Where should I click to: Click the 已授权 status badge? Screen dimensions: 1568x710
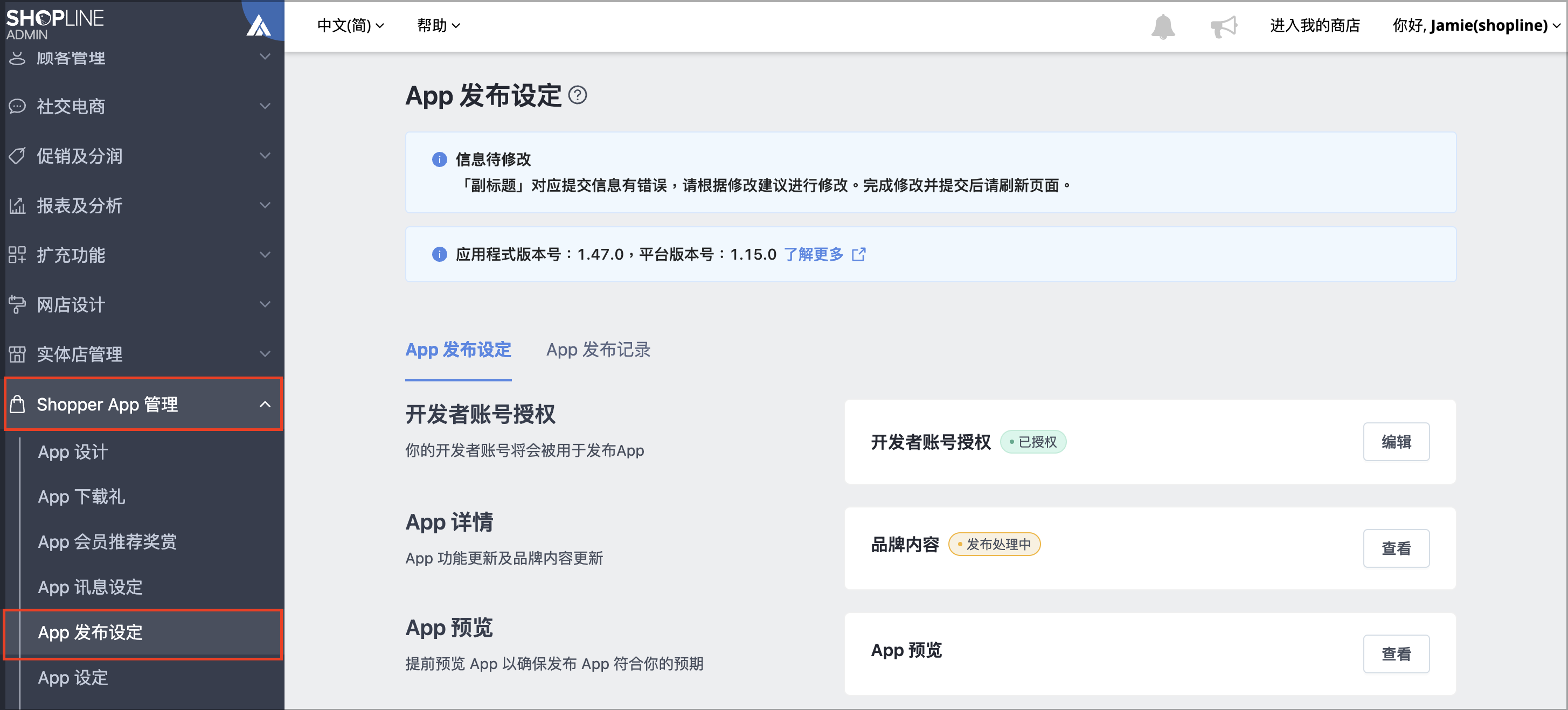point(1033,442)
